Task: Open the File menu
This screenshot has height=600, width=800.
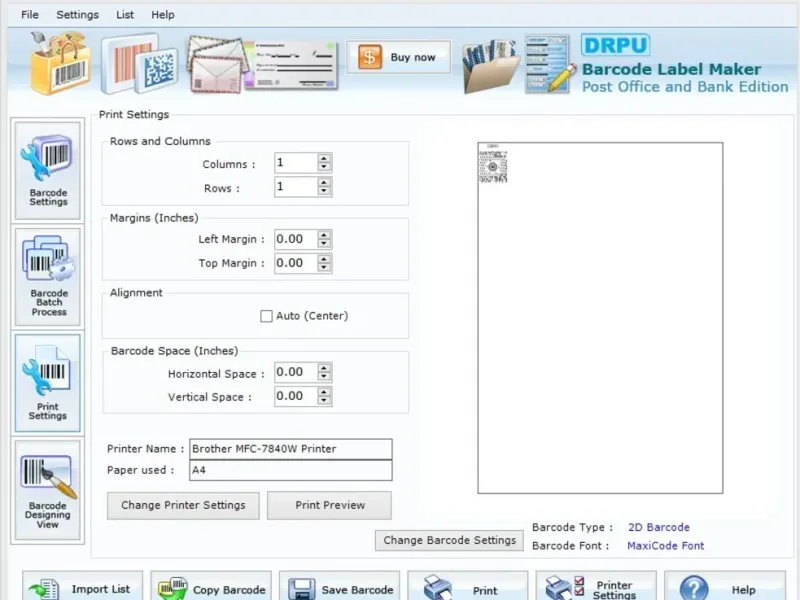Action: (x=30, y=15)
